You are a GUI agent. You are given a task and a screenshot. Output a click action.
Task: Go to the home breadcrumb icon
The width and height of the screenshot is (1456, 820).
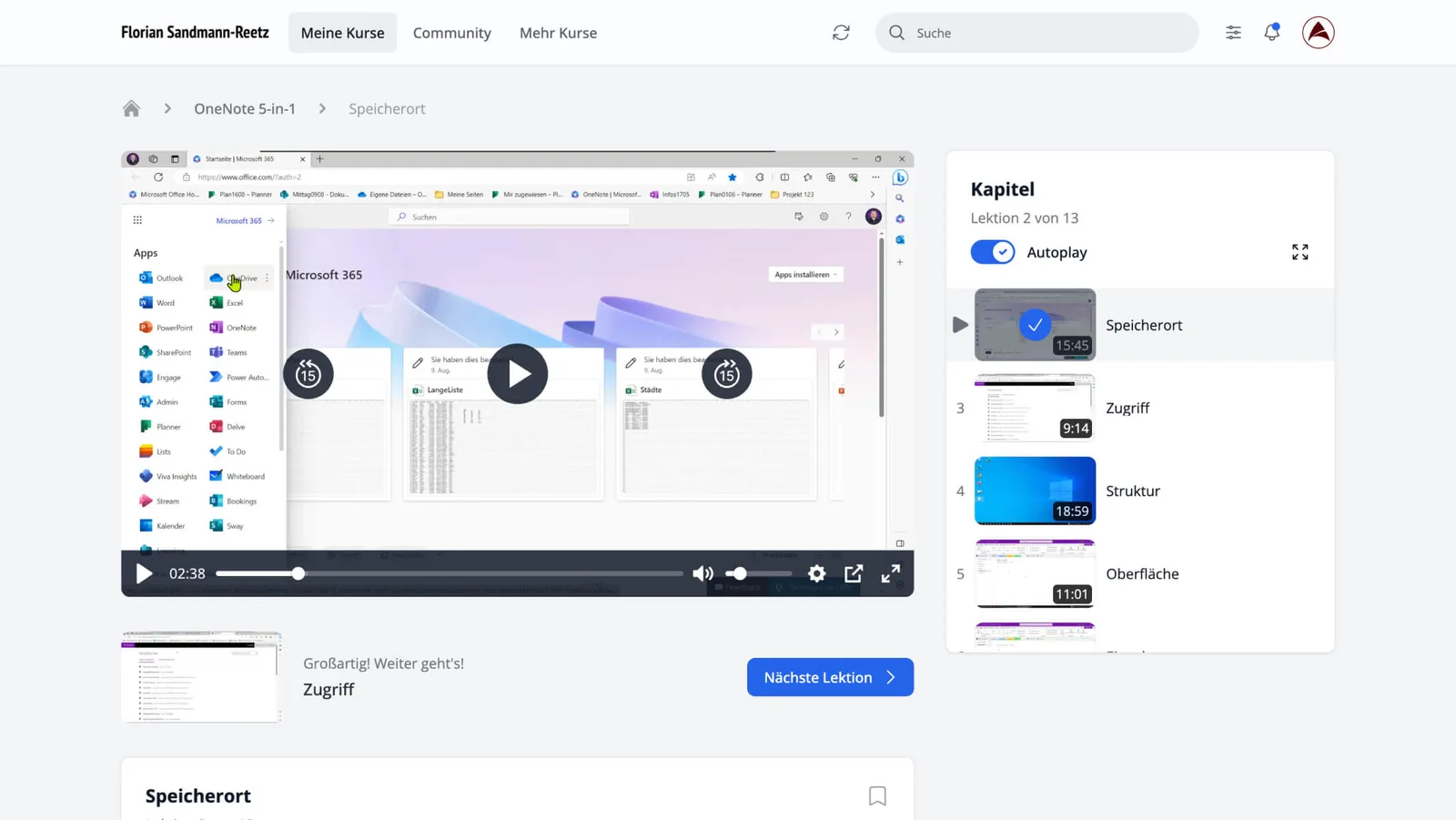click(x=132, y=109)
